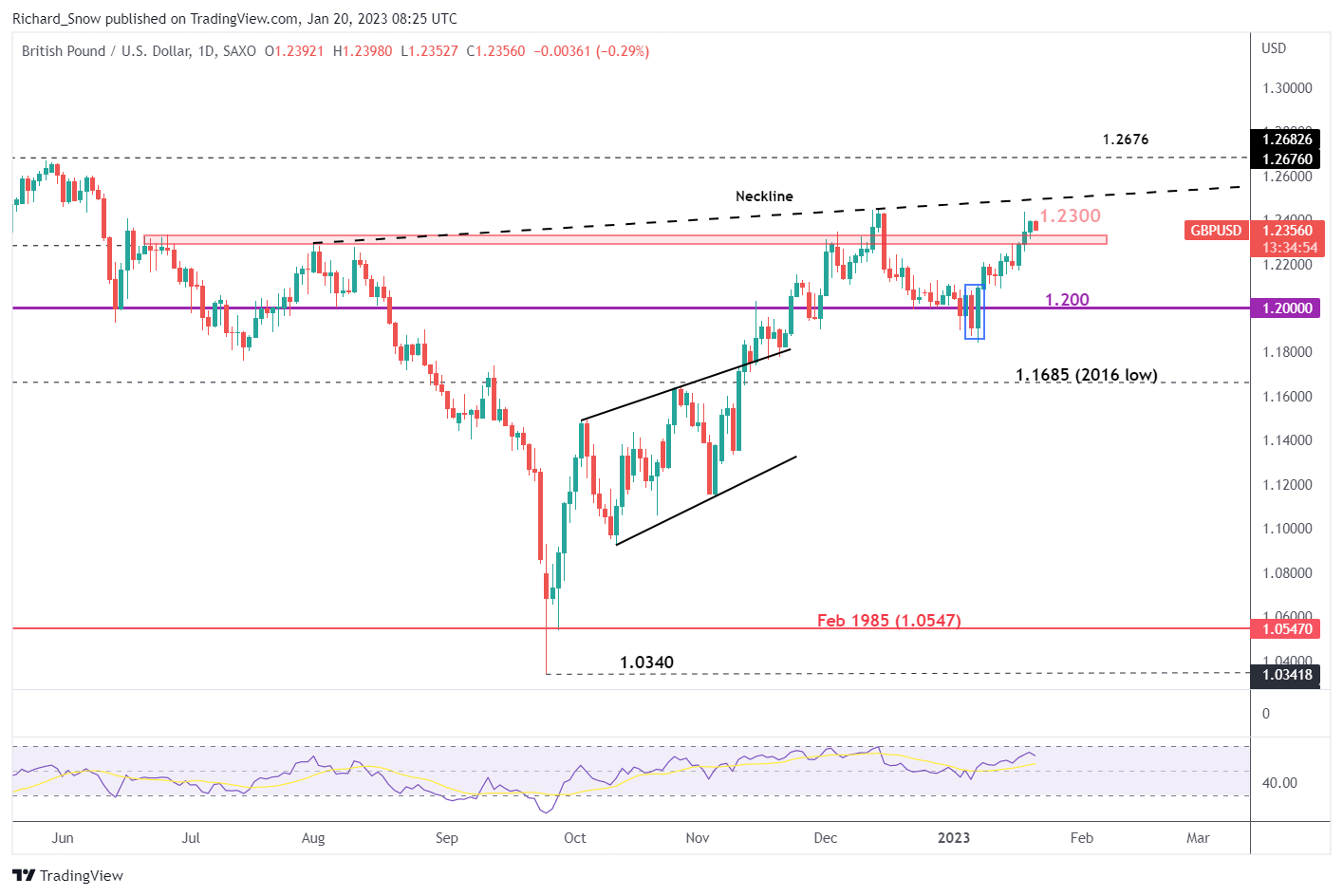Click the 1.200 purple level label

(1067, 300)
